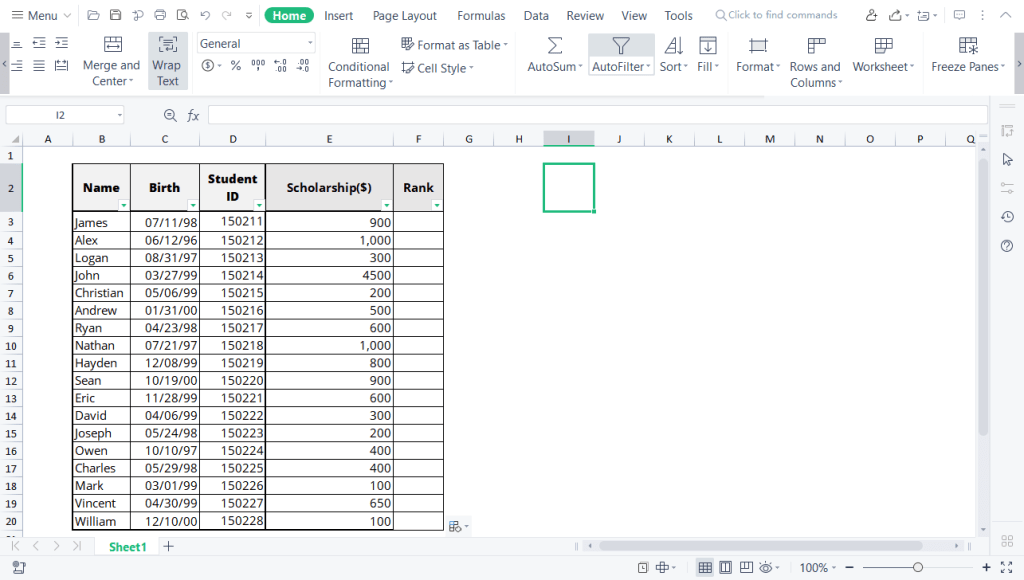Click the percent style icon
This screenshot has height=580, width=1024.
pos(236,66)
